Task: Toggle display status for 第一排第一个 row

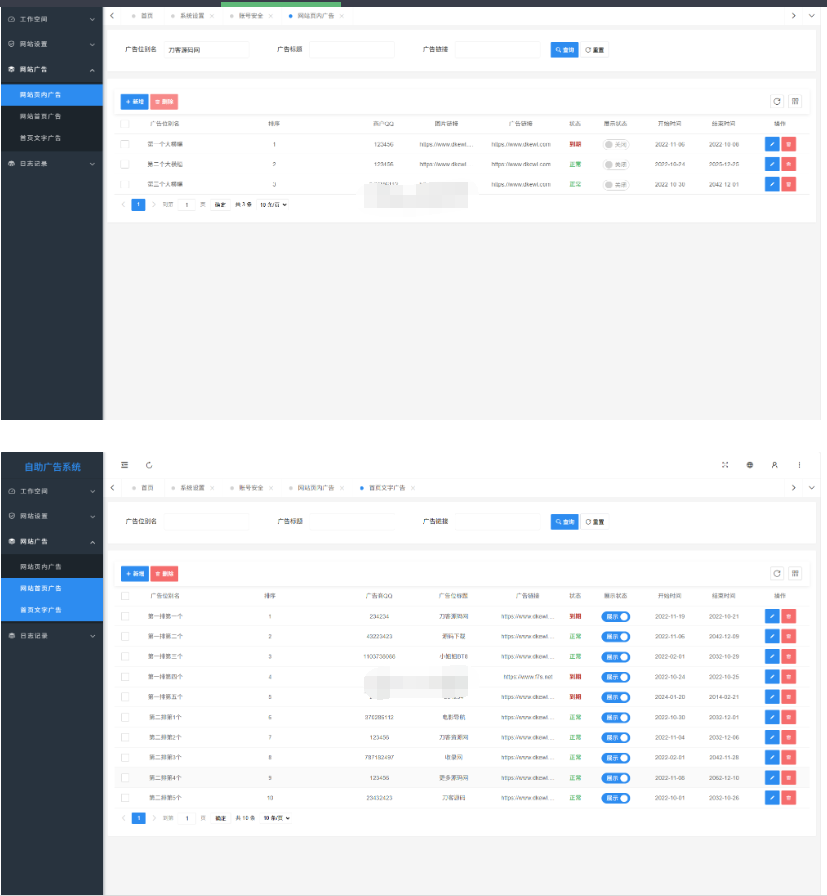Action: (x=615, y=617)
